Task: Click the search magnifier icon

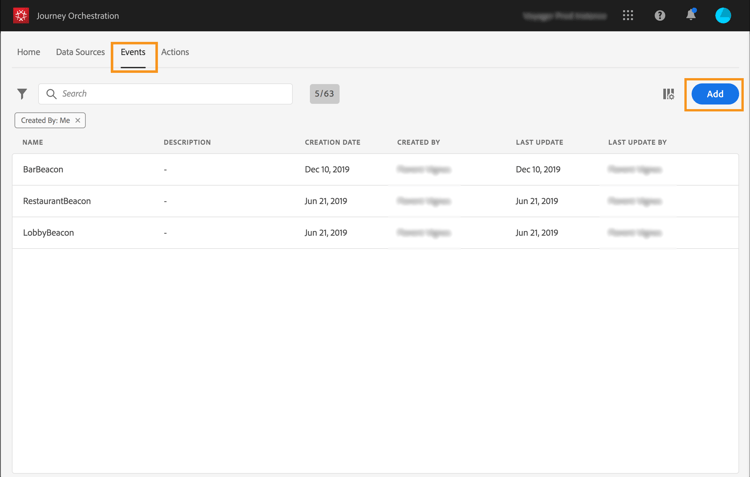Action: (x=51, y=94)
